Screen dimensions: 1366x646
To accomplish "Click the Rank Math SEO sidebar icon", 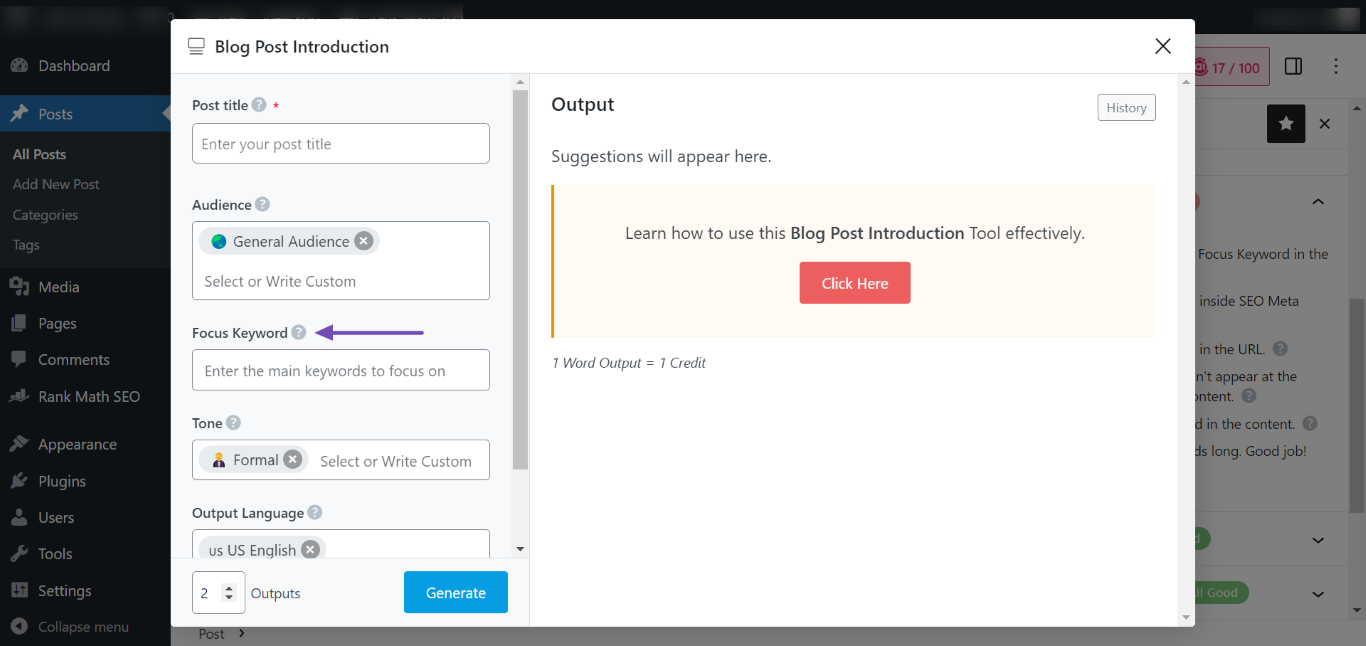I will [x=19, y=397].
